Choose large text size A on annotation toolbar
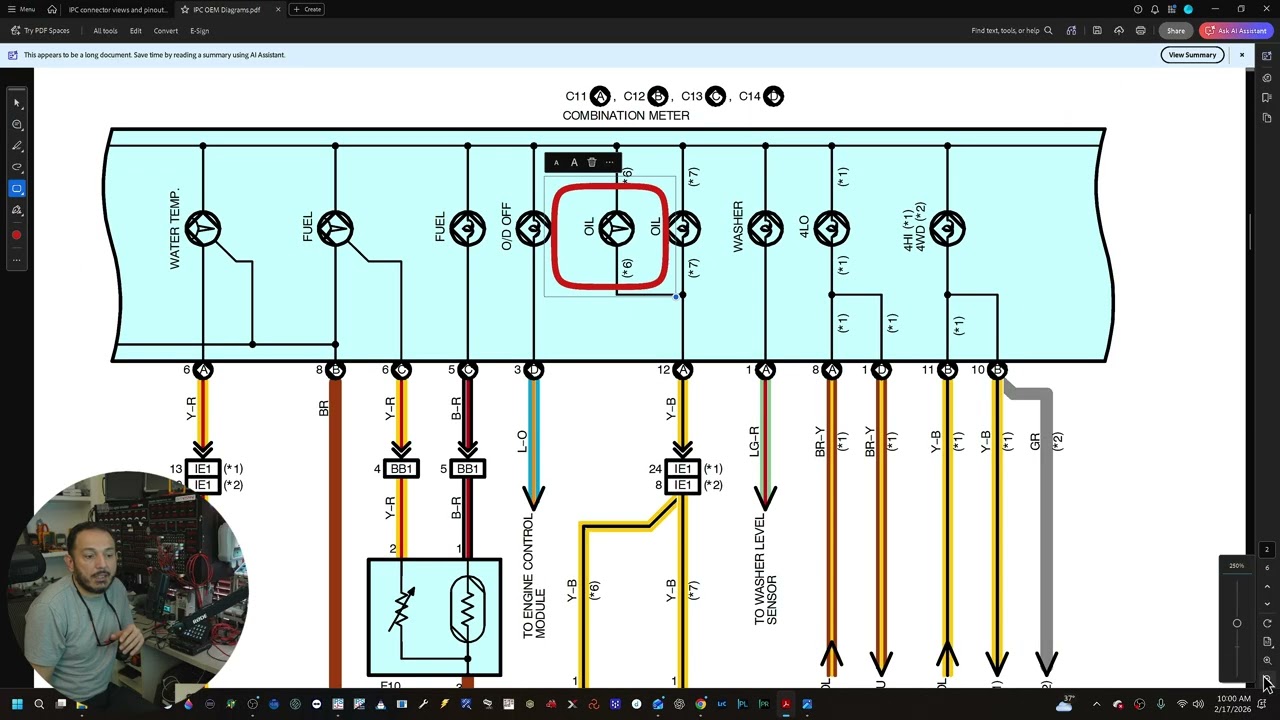The width and height of the screenshot is (1280, 720). 574,162
